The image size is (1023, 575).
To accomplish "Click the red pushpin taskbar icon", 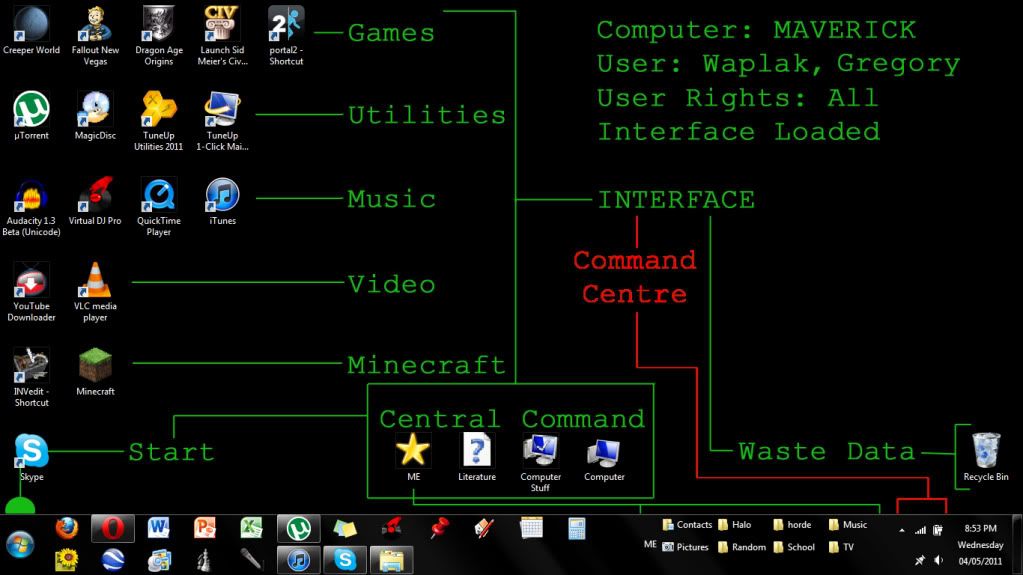I will (x=439, y=528).
